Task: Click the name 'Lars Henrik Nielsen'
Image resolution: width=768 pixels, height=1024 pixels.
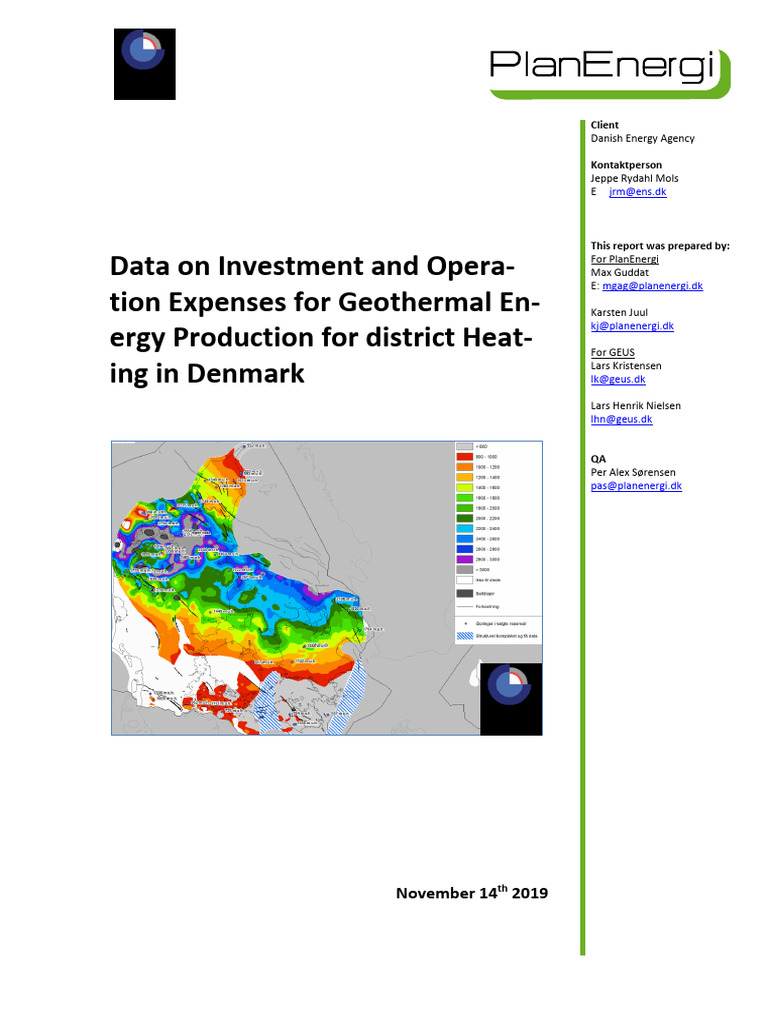Action: 635,406
